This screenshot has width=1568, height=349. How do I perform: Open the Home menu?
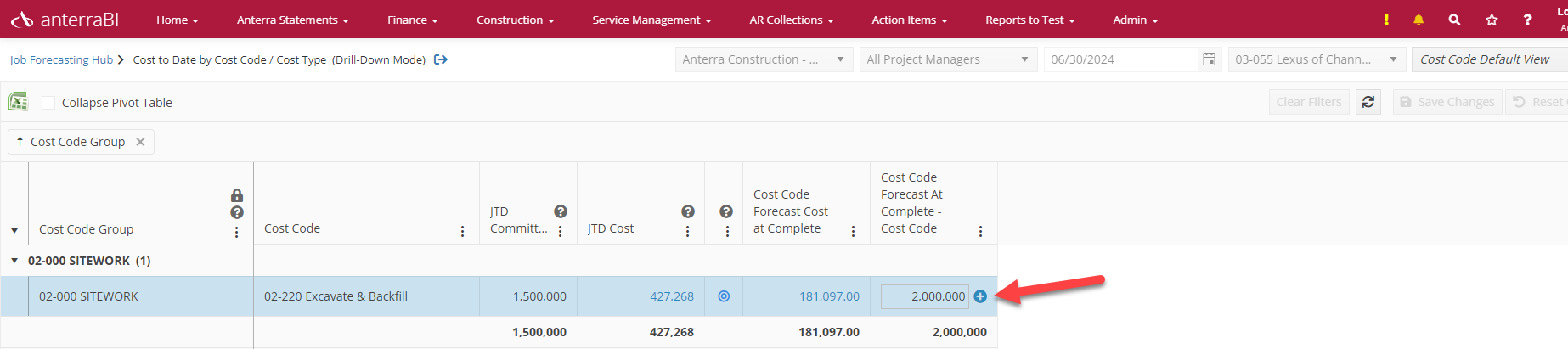(x=178, y=20)
